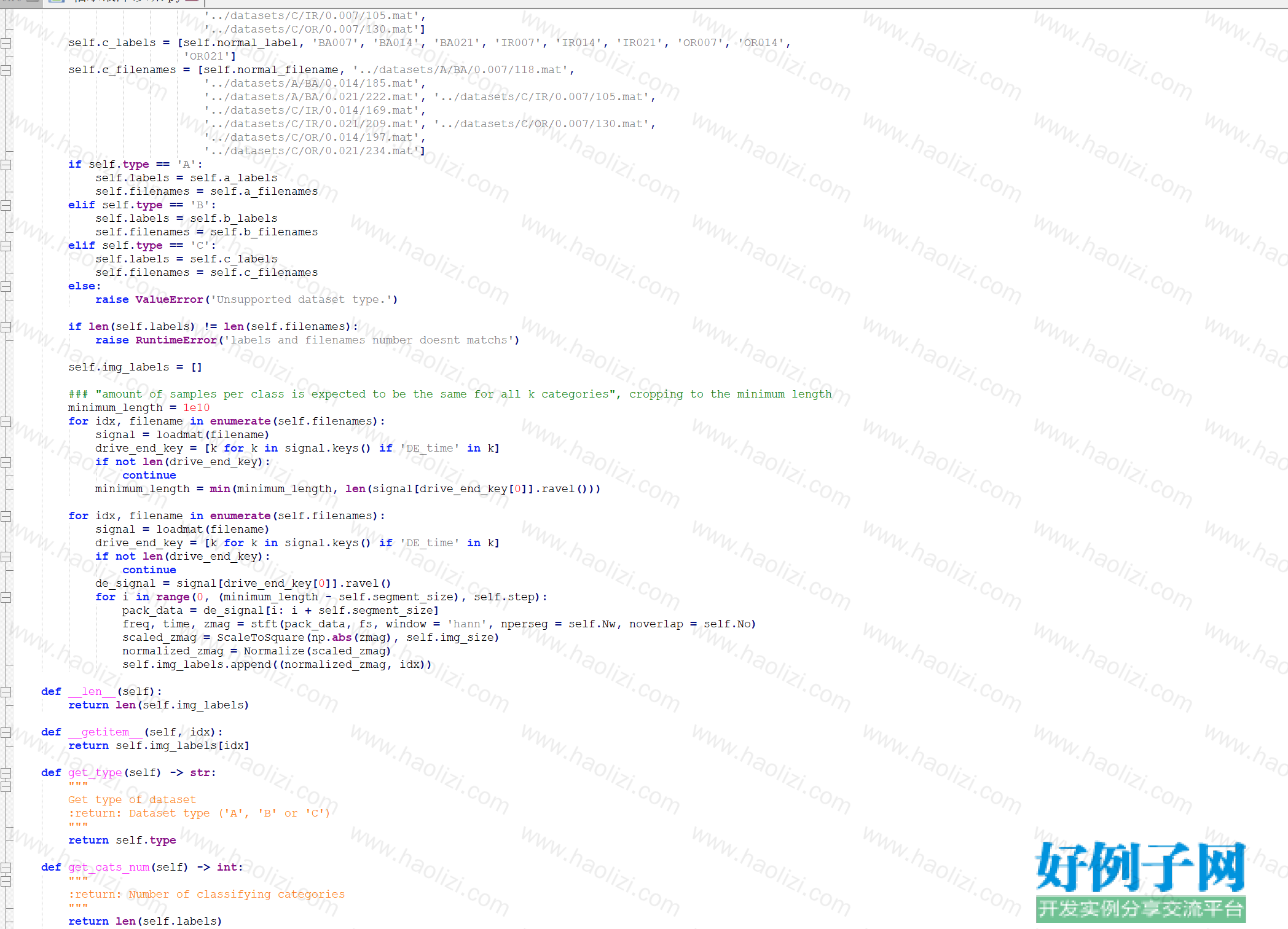Image resolution: width=1288 pixels, height=929 pixels.
Task: Click the docstring text "Get type of dataset"
Action: 132,800
